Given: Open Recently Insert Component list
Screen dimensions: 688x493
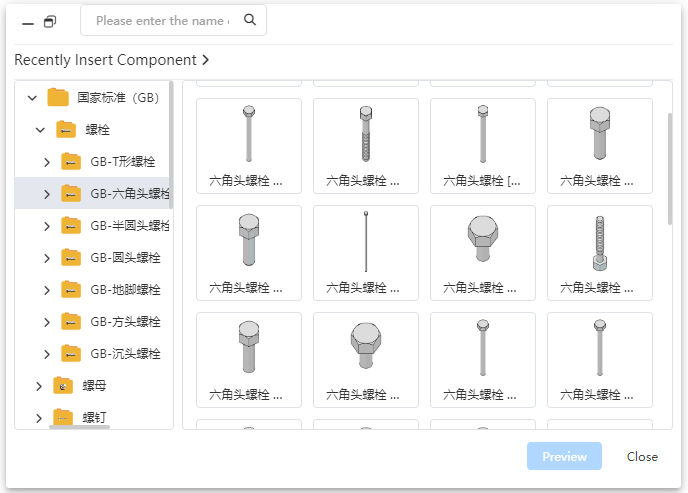Looking at the screenshot, I should [112, 60].
